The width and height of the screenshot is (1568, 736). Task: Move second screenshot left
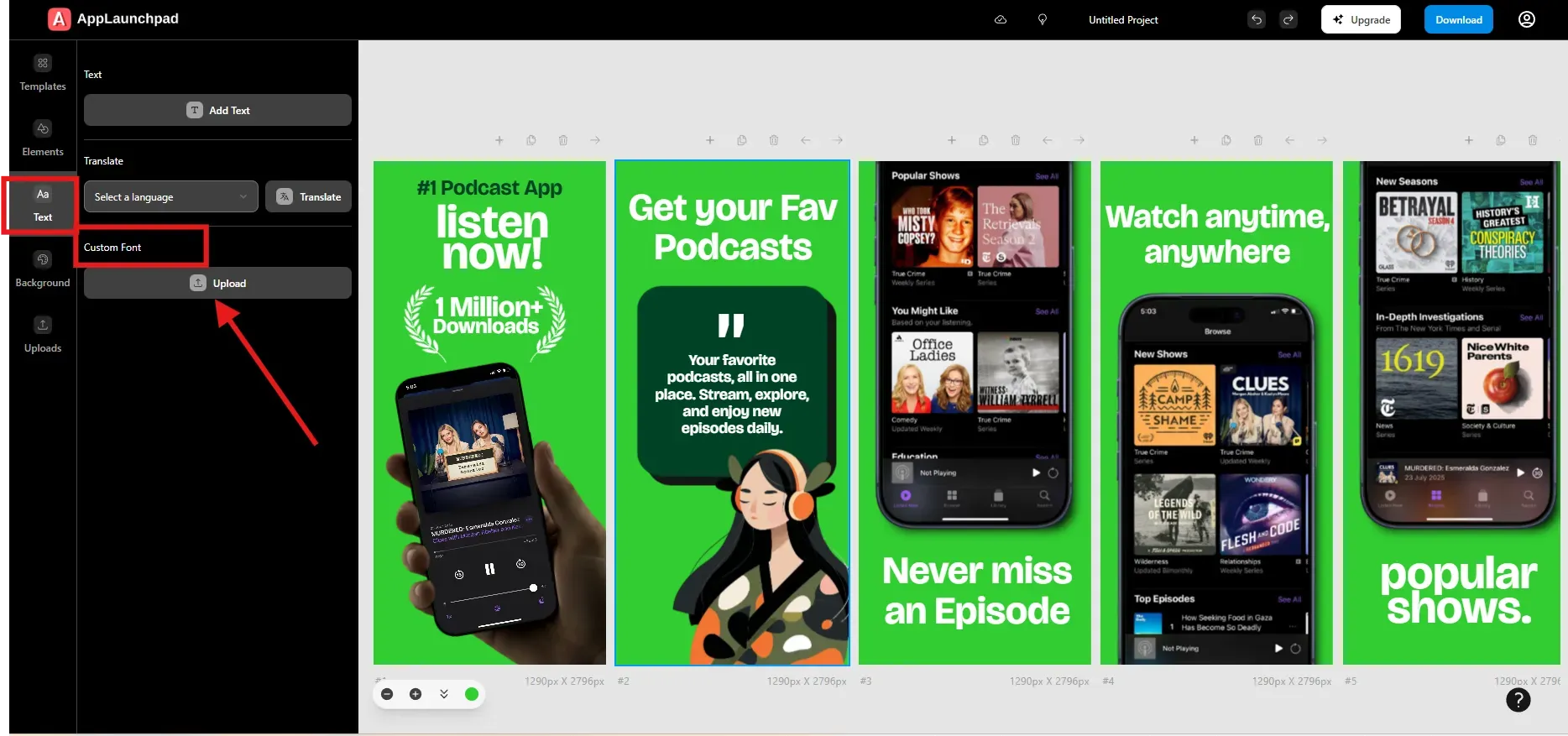point(806,140)
